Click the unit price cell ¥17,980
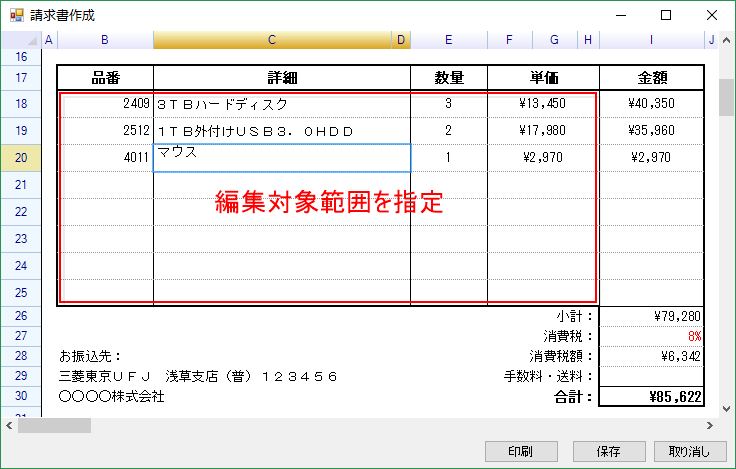Screen dimensions: 736x469 pyautogui.click(x=543, y=130)
